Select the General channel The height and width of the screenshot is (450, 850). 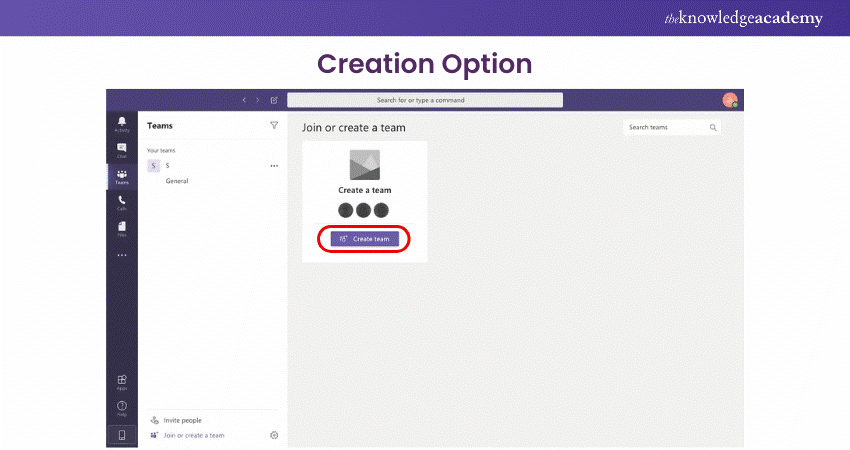point(177,181)
